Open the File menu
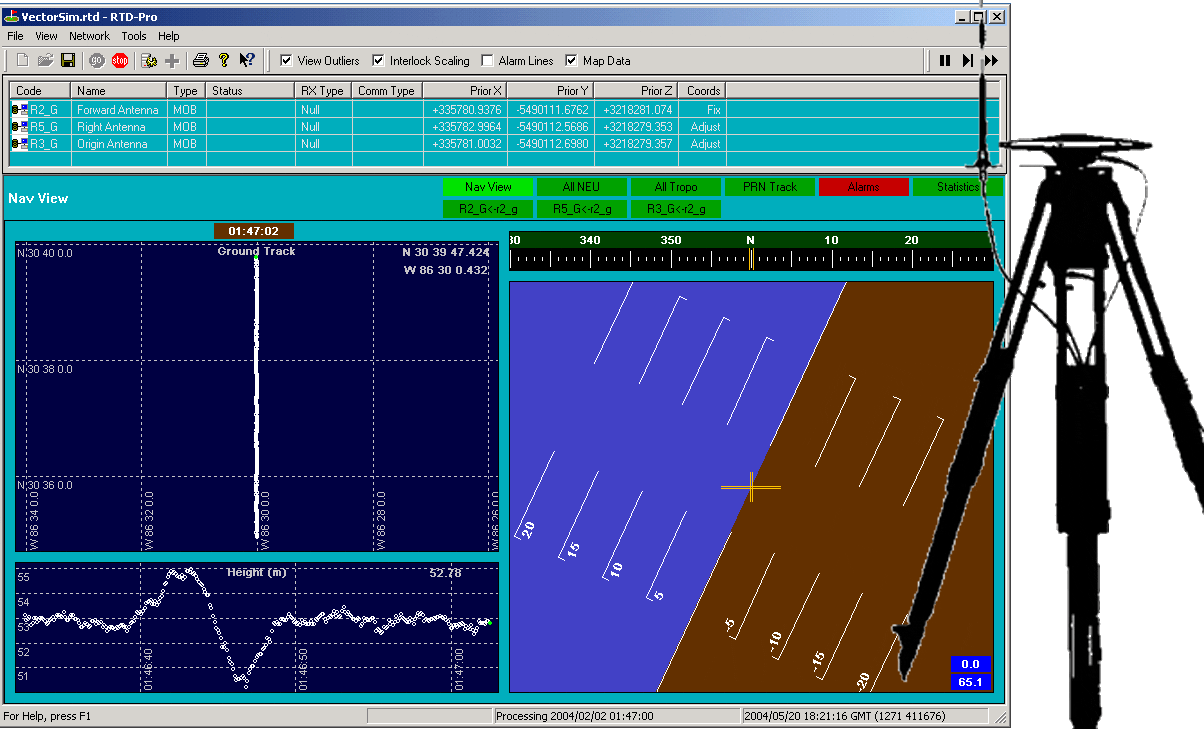The height and width of the screenshot is (729, 1204). (15, 36)
